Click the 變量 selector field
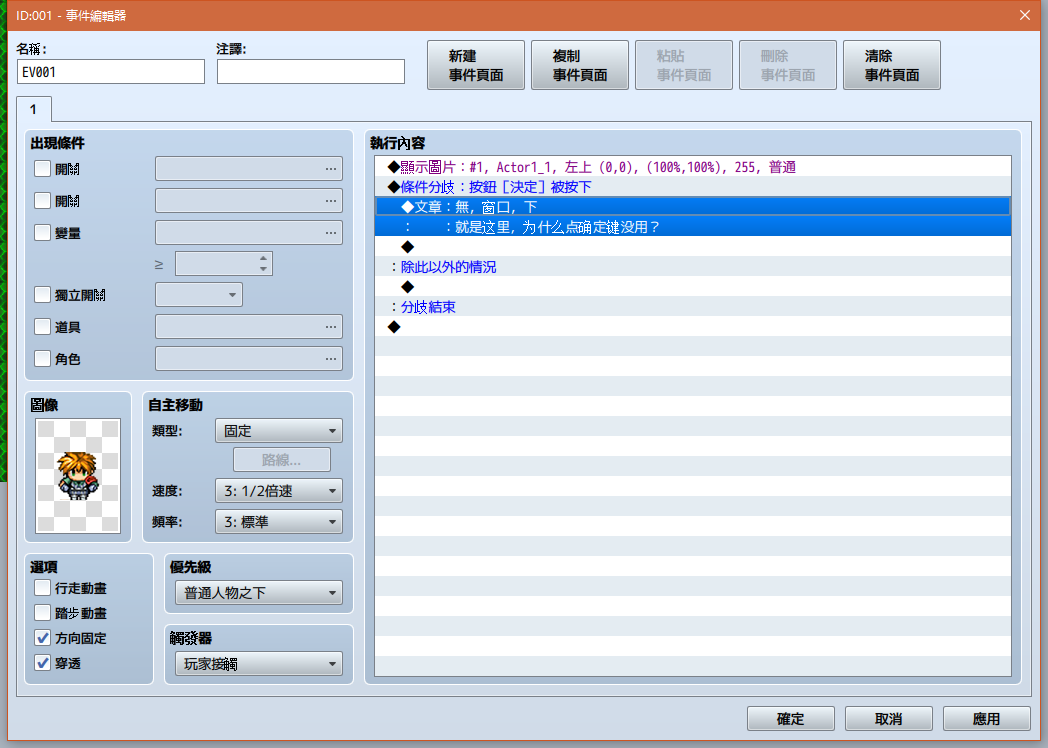The height and width of the screenshot is (748, 1048). [x=249, y=233]
